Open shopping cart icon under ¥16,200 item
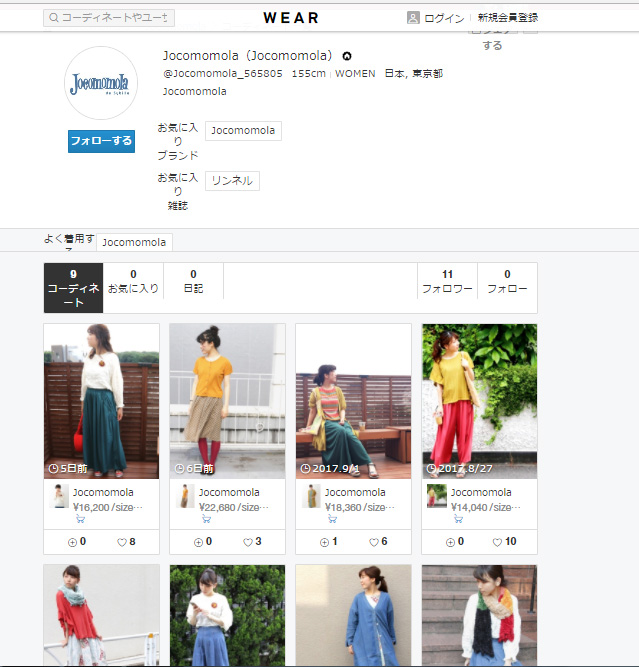This screenshot has height=667, width=639. [80, 519]
